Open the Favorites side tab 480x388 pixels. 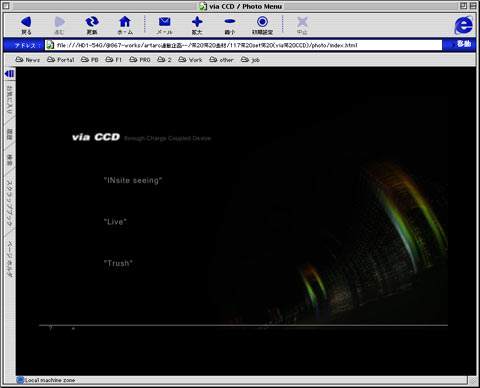pyautogui.click(x=10, y=100)
